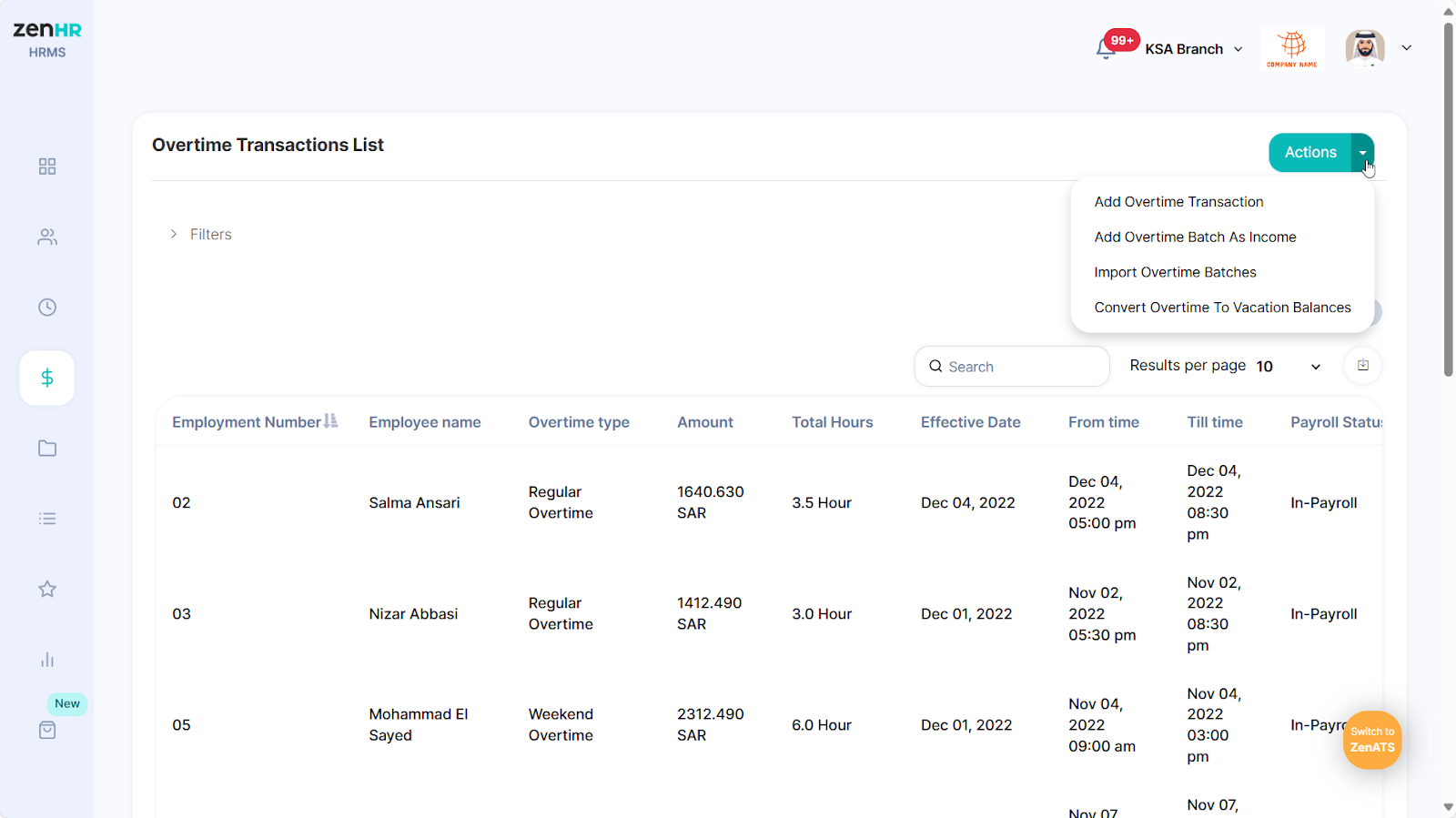Open the Results per page dropdown
The height and width of the screenshot is (818, 1456).
(1289, 366)
